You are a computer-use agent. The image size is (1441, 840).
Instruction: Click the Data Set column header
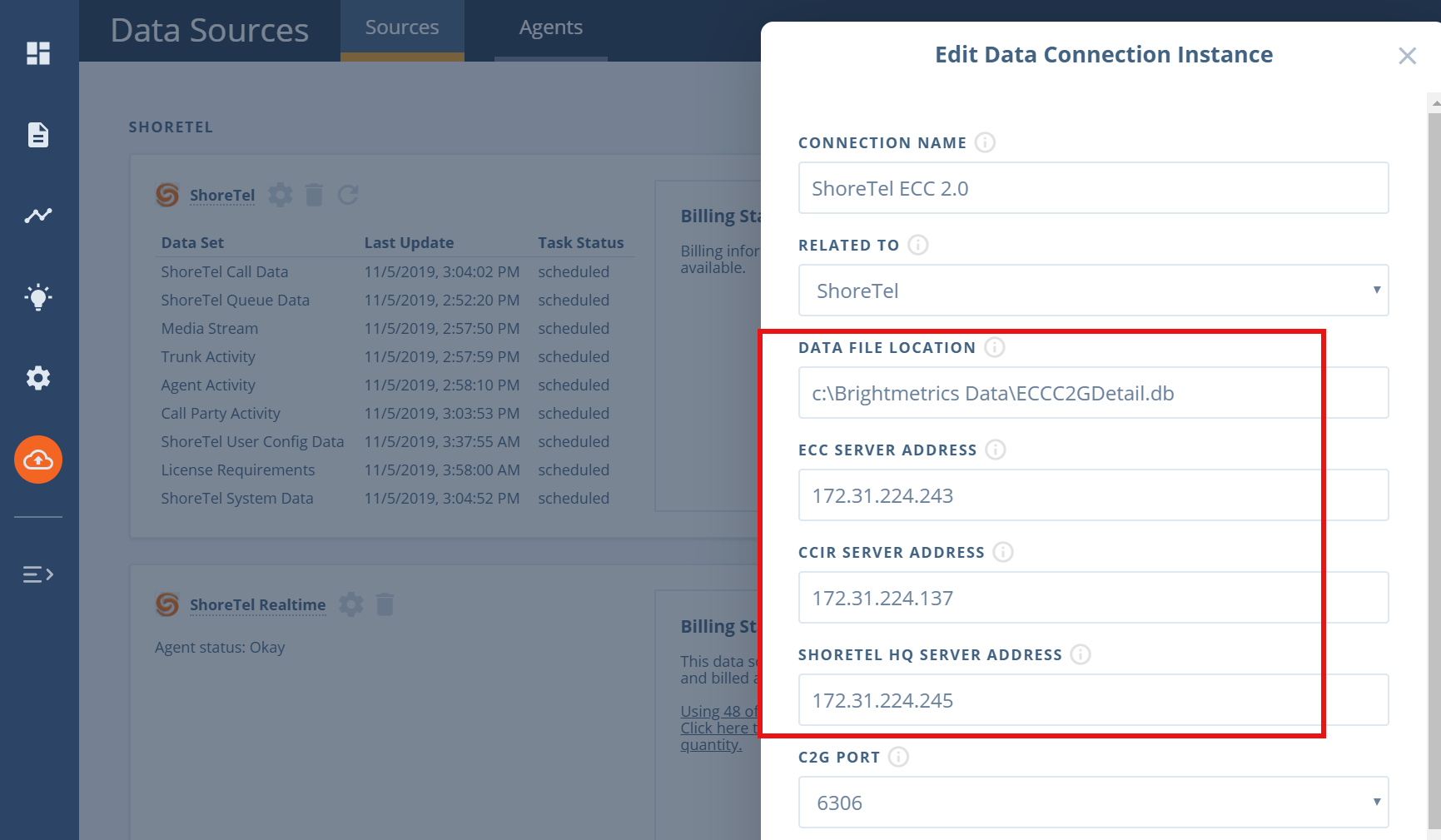[x=192, y=242]
